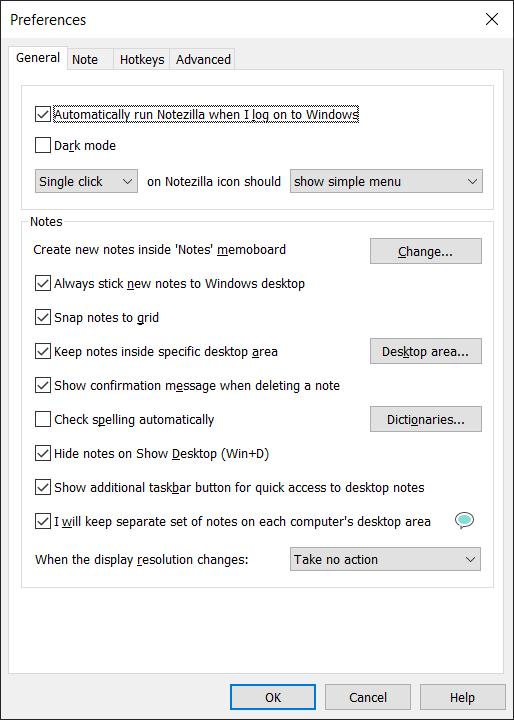Click the Change... memoboard button

[x=426, y=251]
